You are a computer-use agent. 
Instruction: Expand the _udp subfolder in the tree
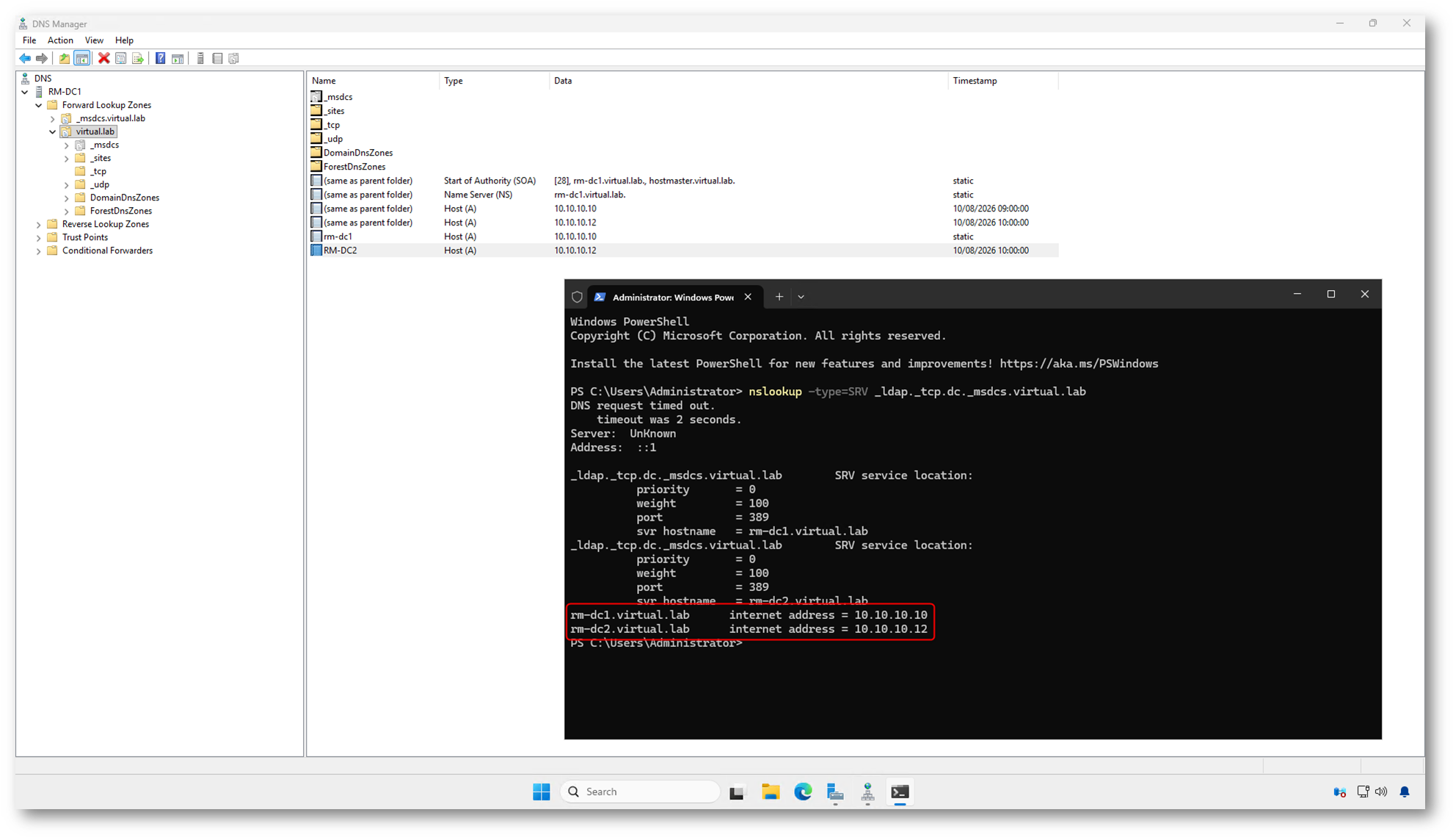[x=67, y=185]
